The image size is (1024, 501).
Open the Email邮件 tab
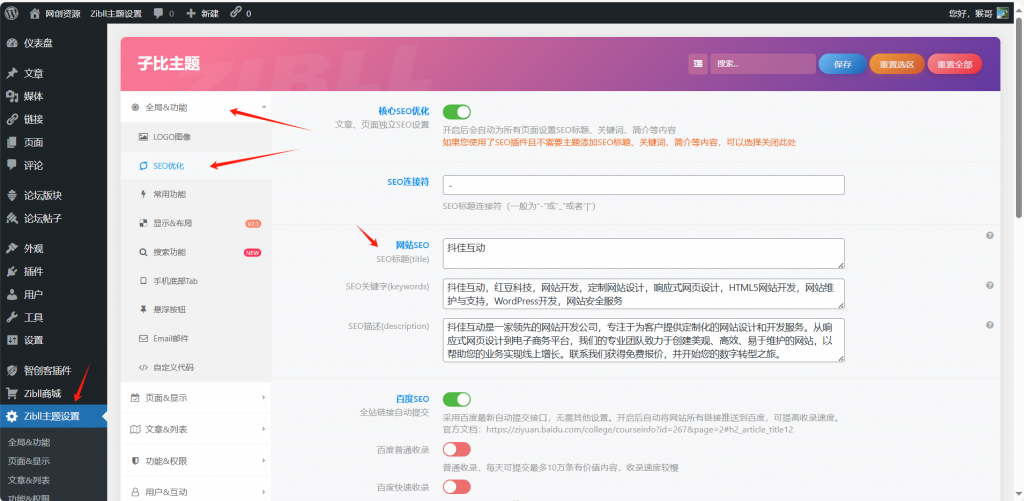click(196, 338)
